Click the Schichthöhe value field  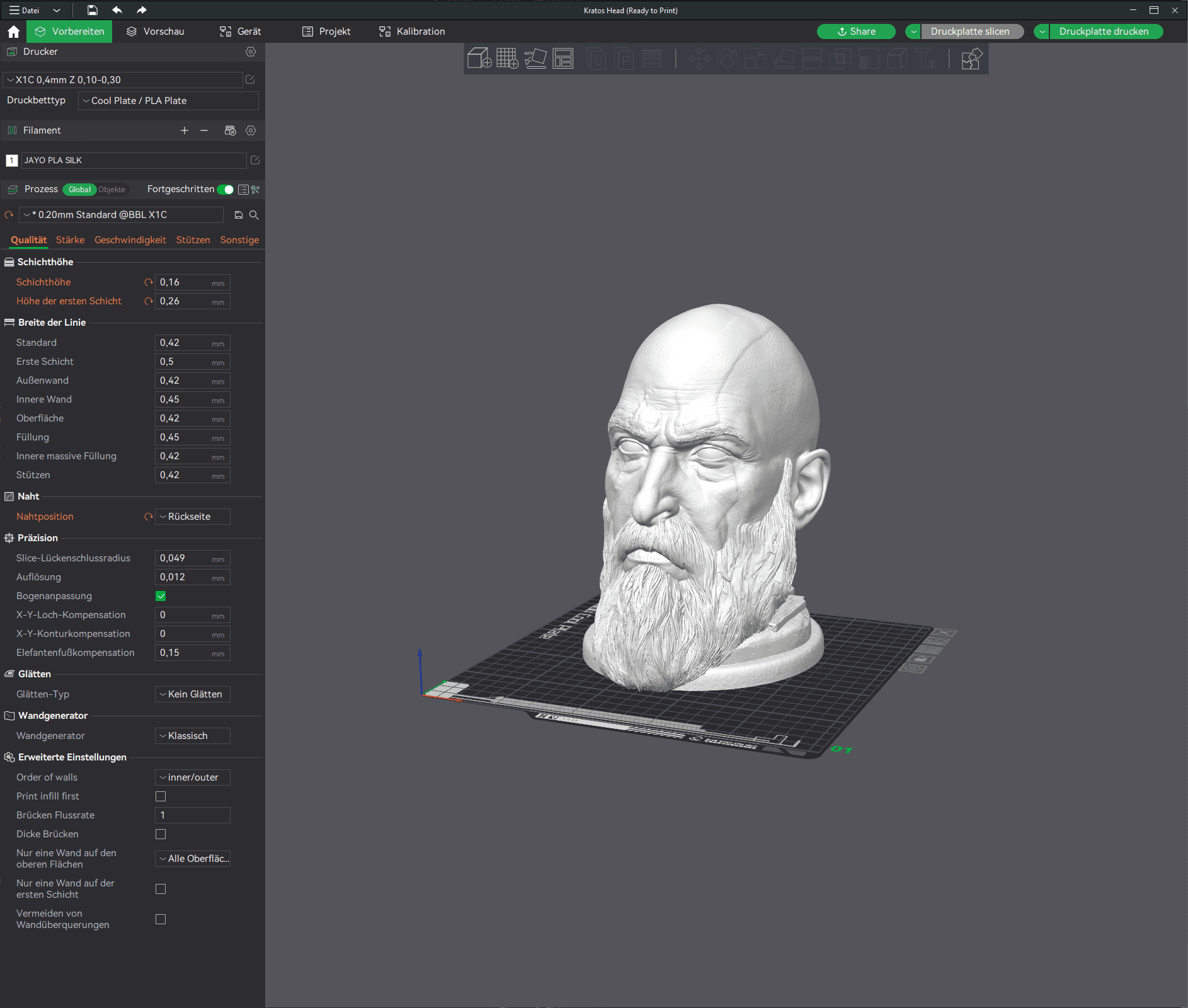(x=193, y=282)
